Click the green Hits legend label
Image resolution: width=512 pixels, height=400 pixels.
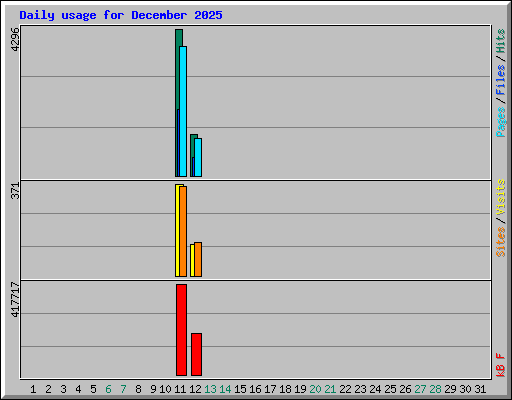pos(500,41)
